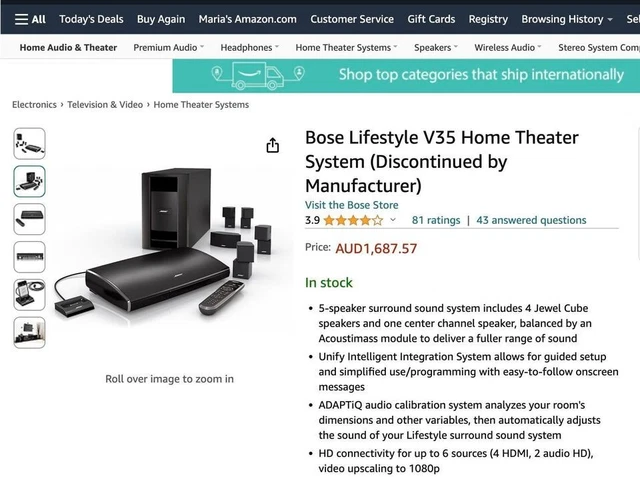Click the star rating icons

coord(353,220)
